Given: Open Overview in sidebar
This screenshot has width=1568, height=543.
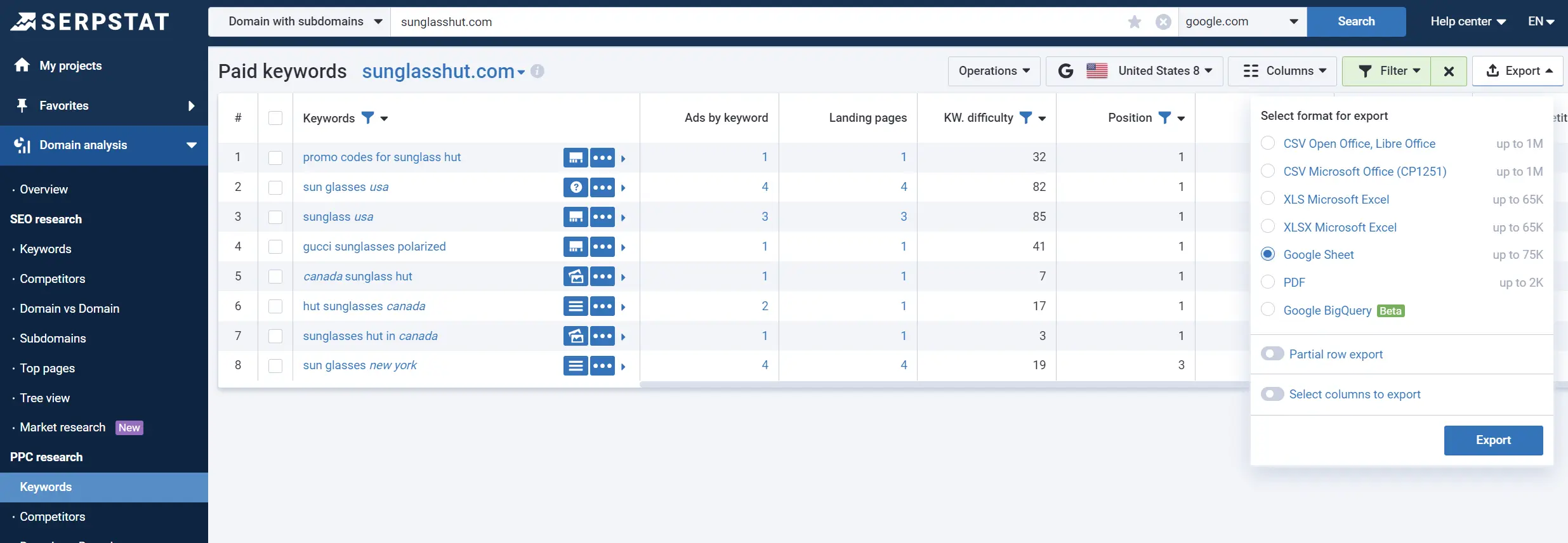Looking at the screenshot, I should click(x=43, y=189).
